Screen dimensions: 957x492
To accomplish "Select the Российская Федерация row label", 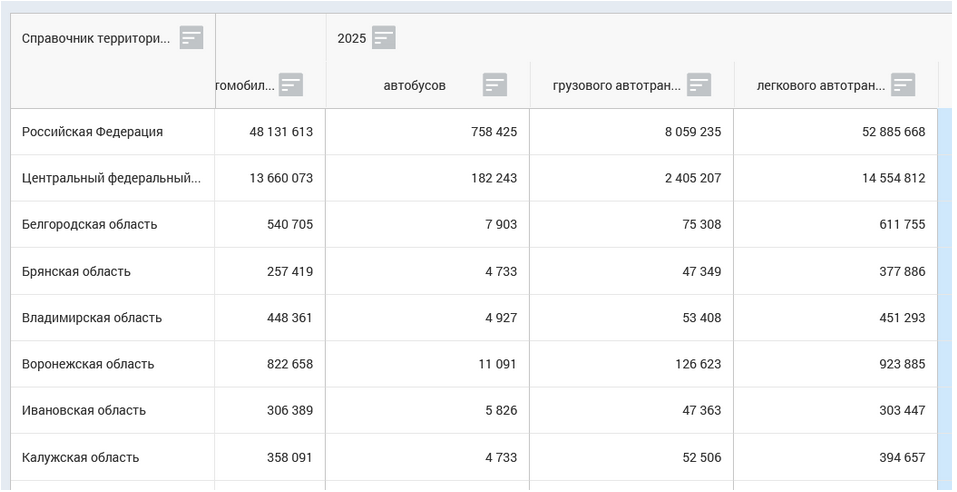I will point(92,132).
